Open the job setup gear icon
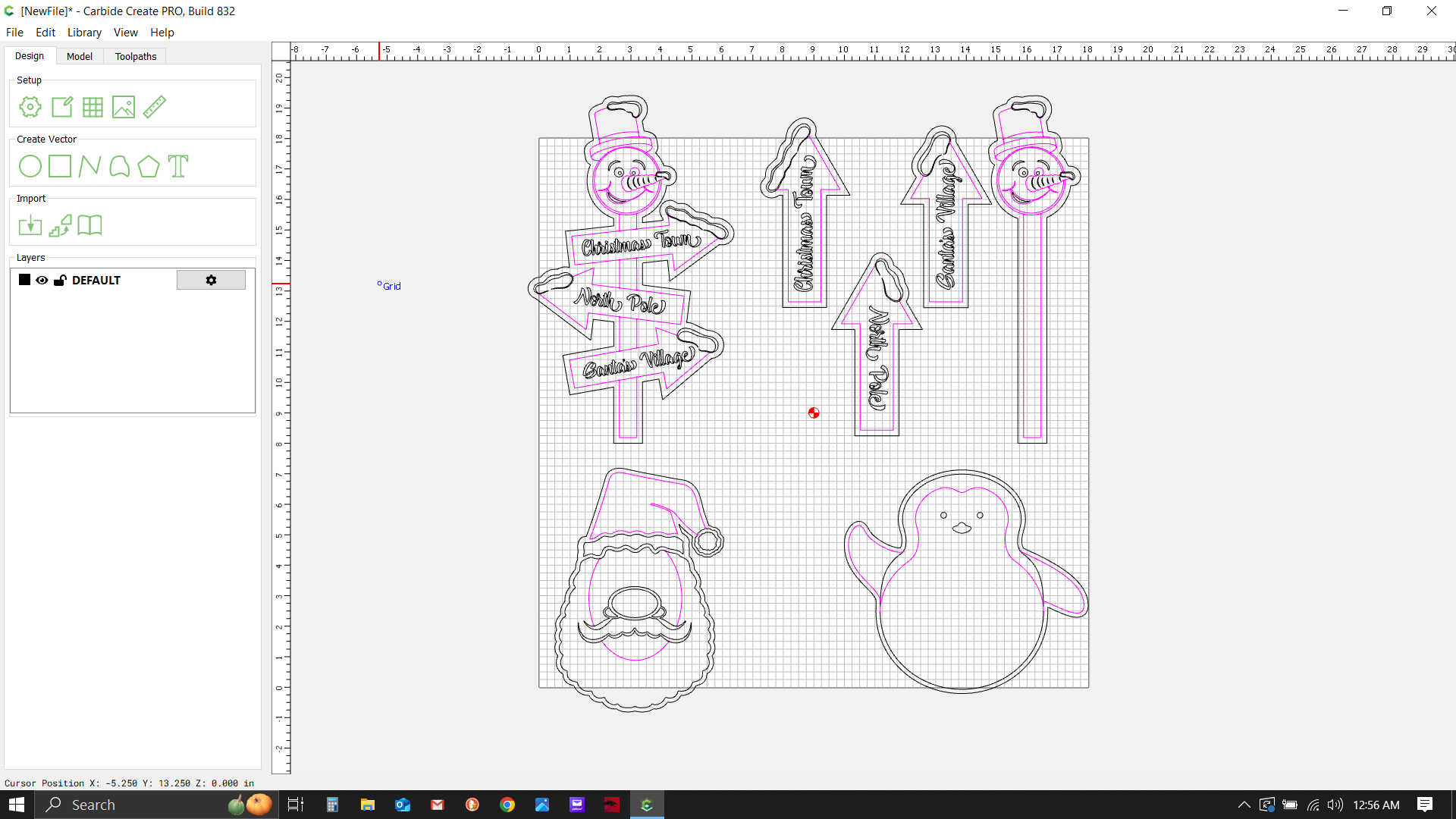Screen dimensions: 1456x819 (x=30, y=107)
